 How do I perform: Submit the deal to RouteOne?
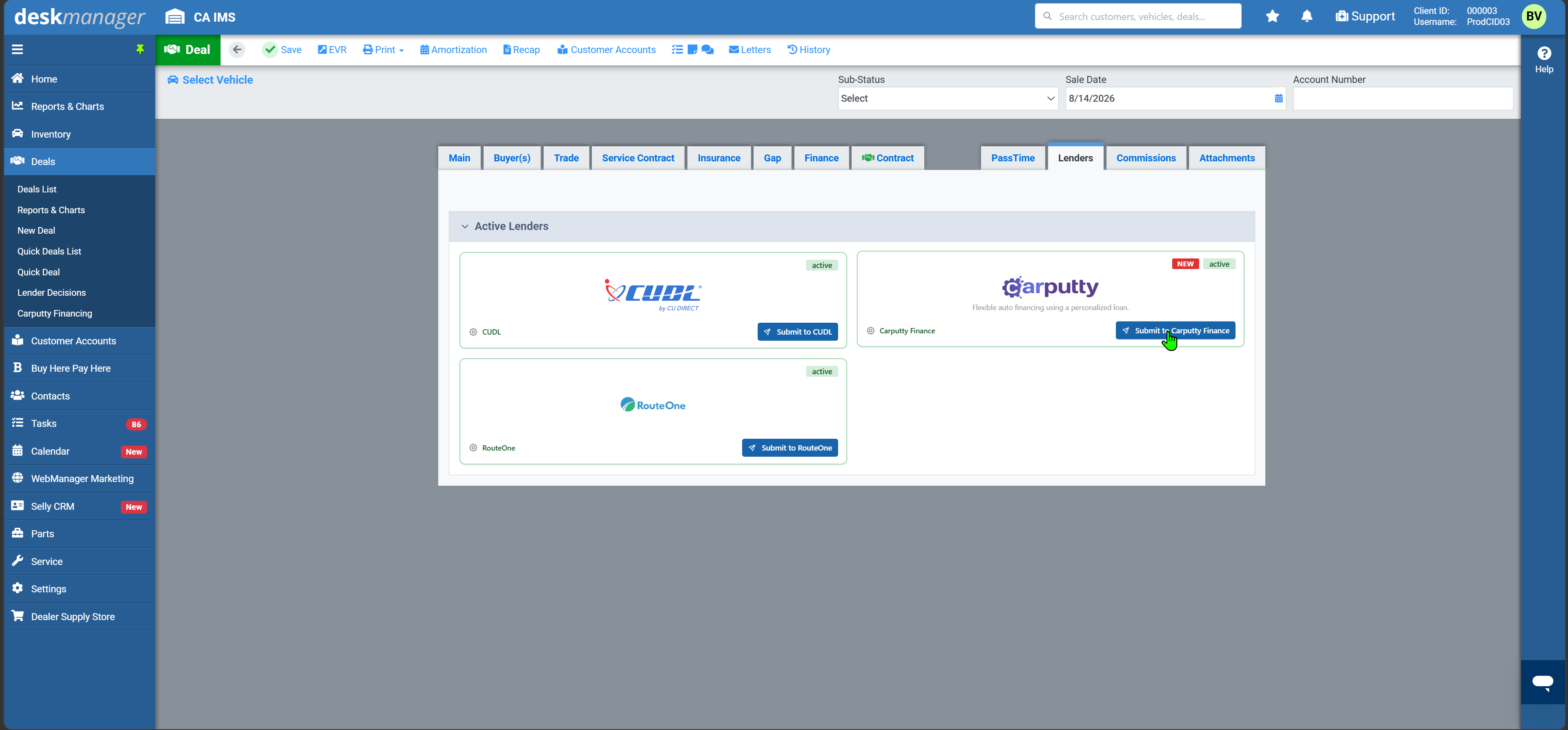[x=790, y=448]
